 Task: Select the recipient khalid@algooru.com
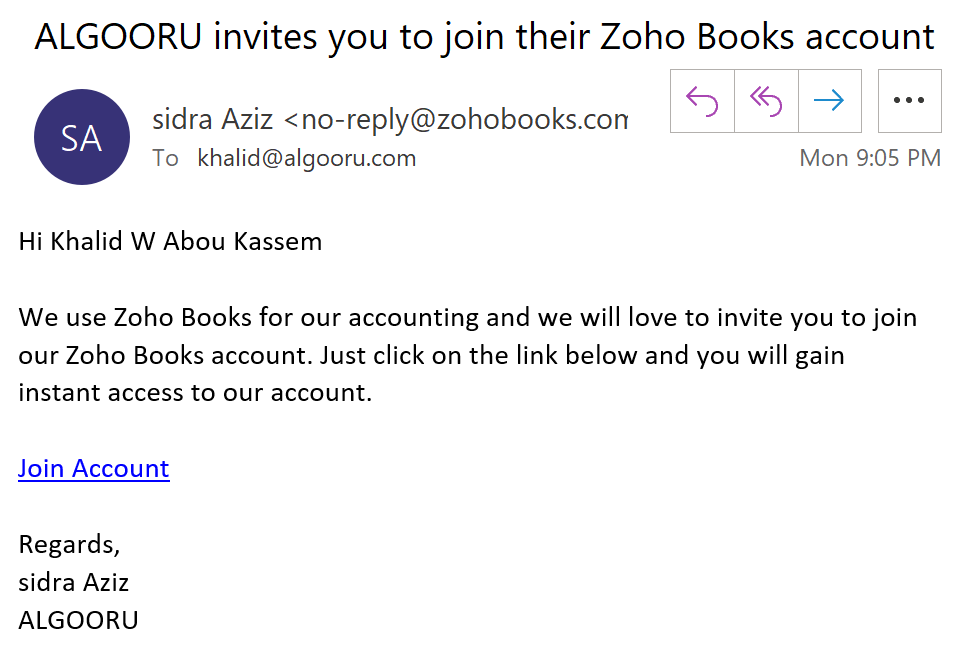click(x=306, y=158)
